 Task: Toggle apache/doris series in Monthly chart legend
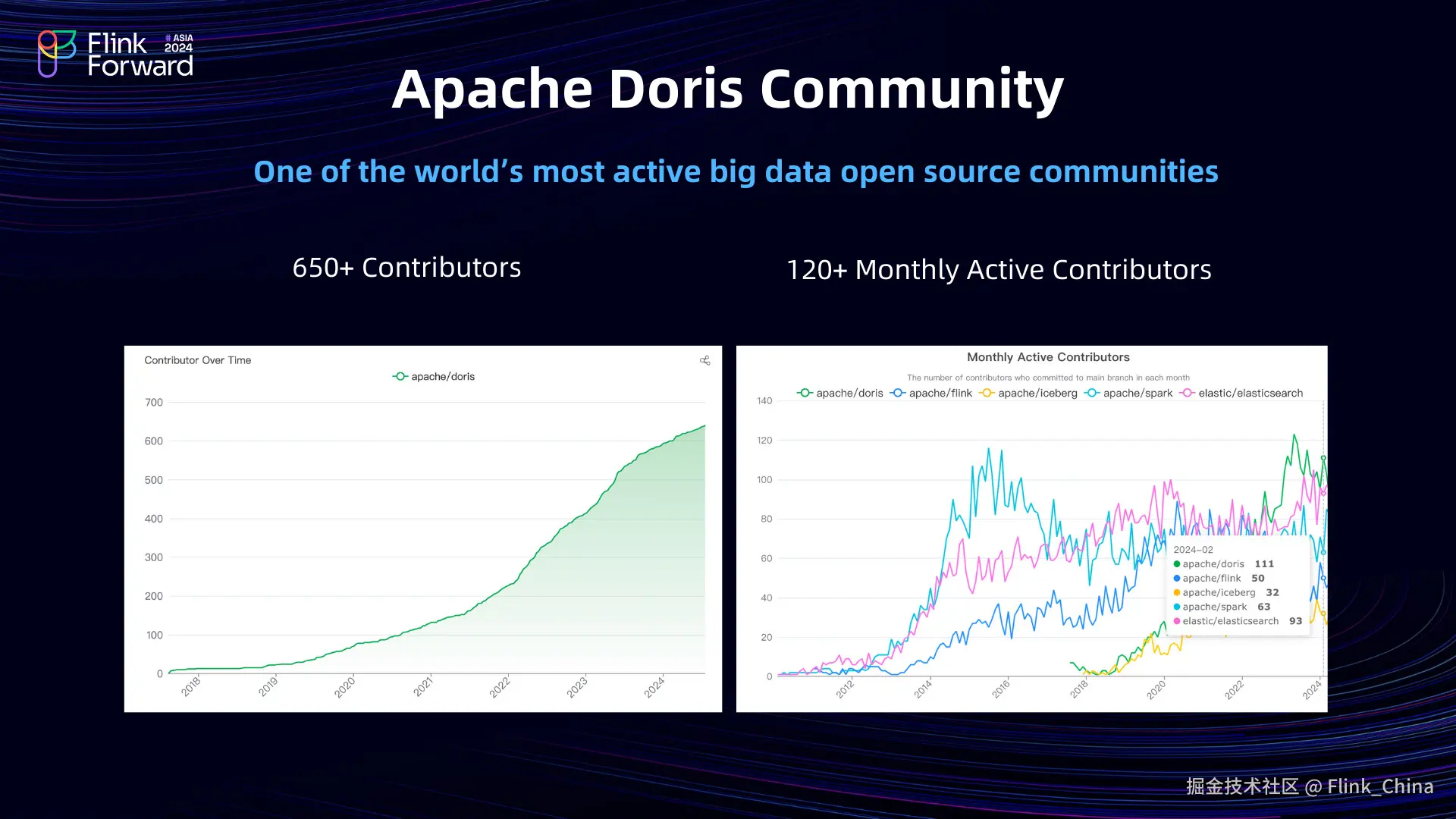point(840,394)
